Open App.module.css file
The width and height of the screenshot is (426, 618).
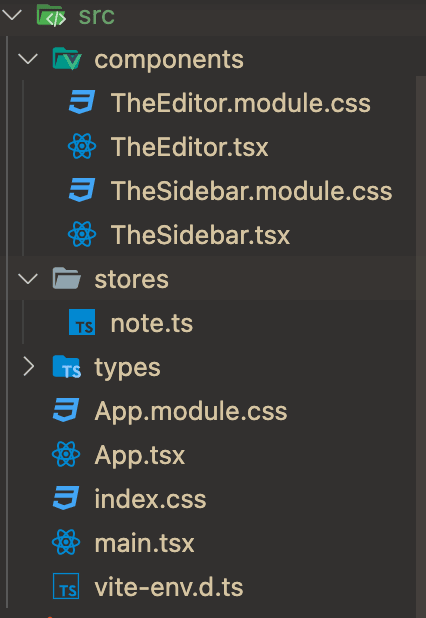(x=191, y=411)
